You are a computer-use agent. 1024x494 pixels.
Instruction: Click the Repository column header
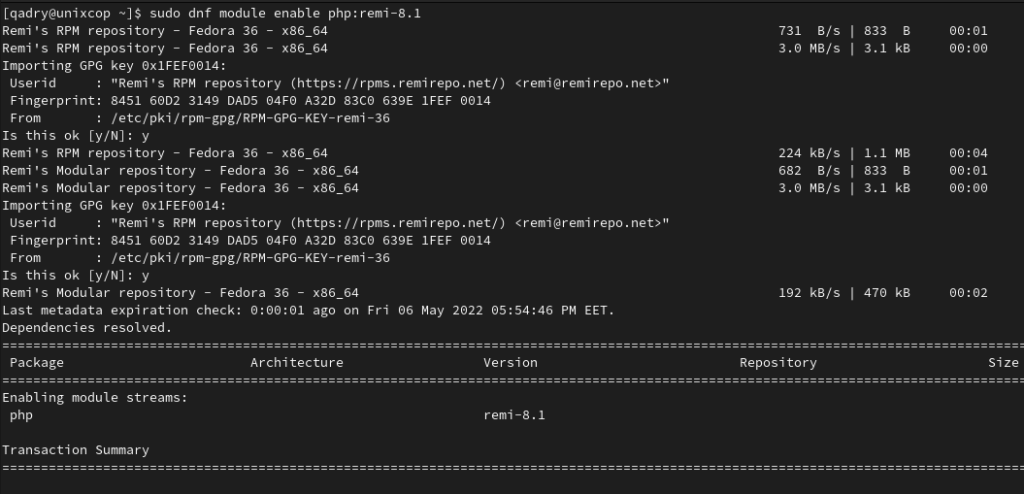[778, 363]
